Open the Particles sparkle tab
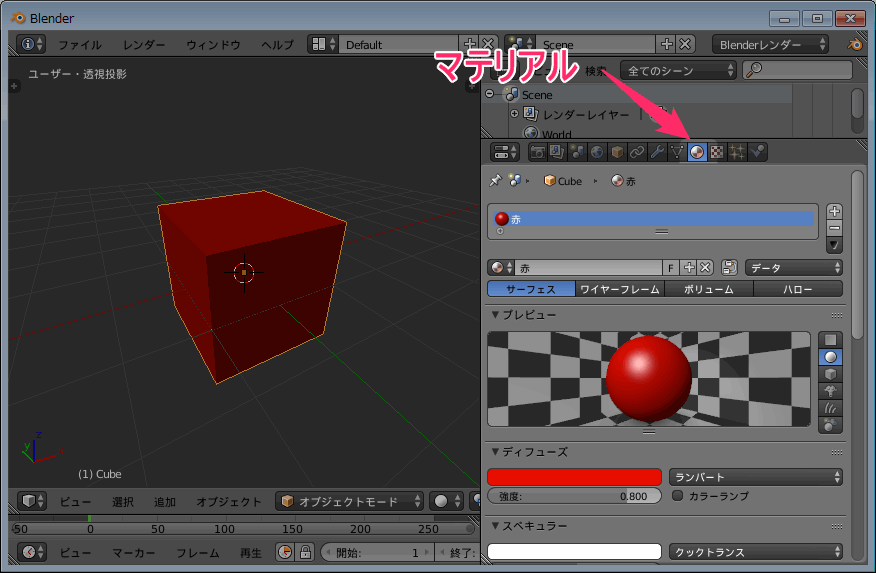The height and width of the screenshot is (573, 876). click(737, 152)
